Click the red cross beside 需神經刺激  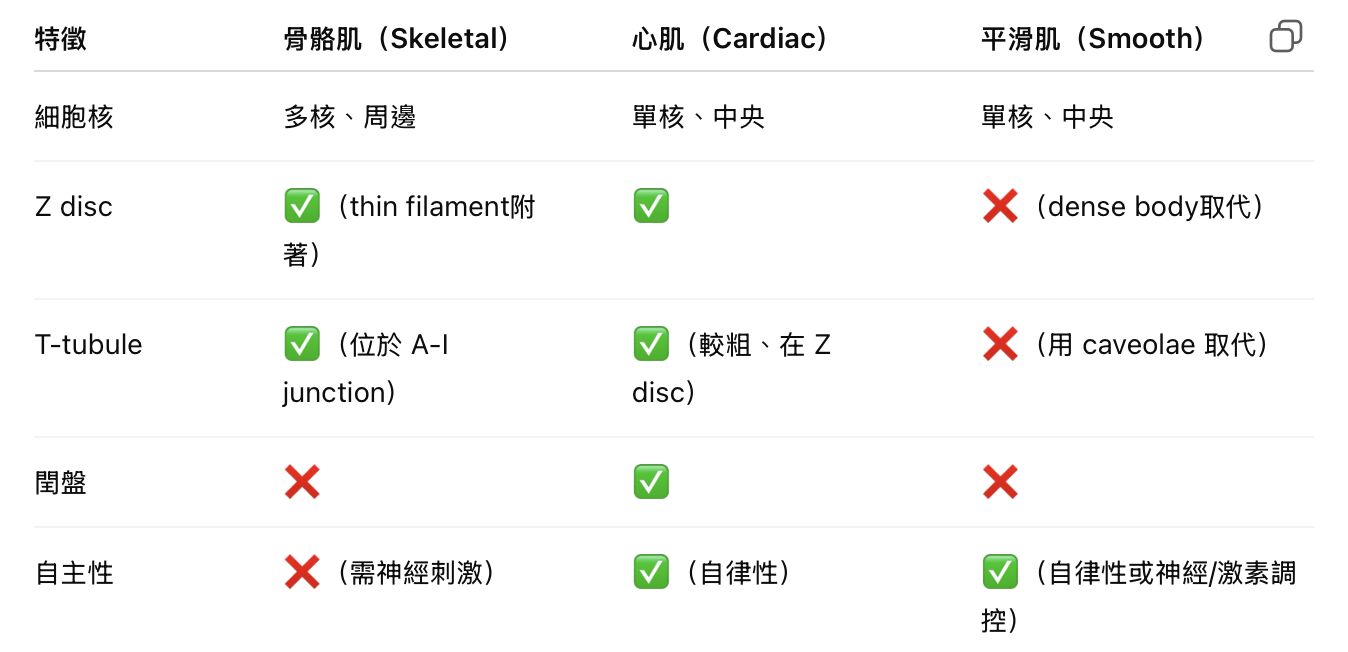tap(301, 573)
